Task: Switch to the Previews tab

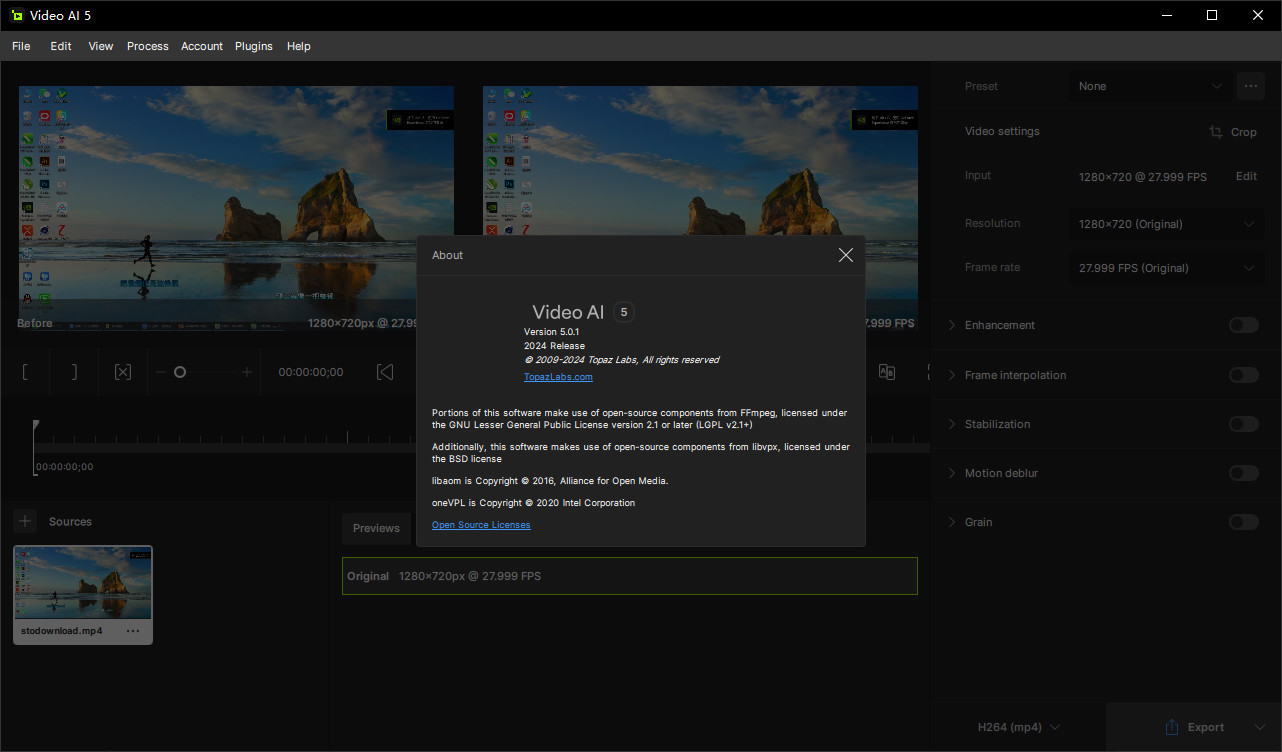Action: coord(376,528)
